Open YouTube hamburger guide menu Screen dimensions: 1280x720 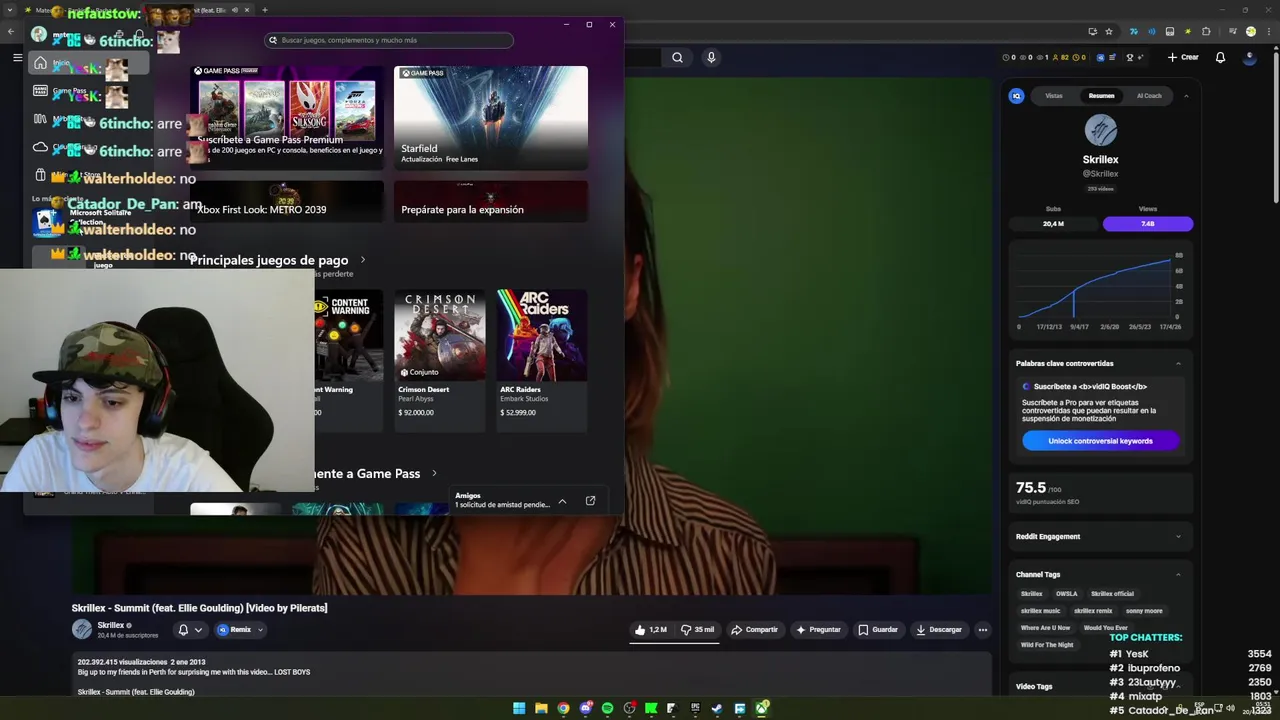17,57
